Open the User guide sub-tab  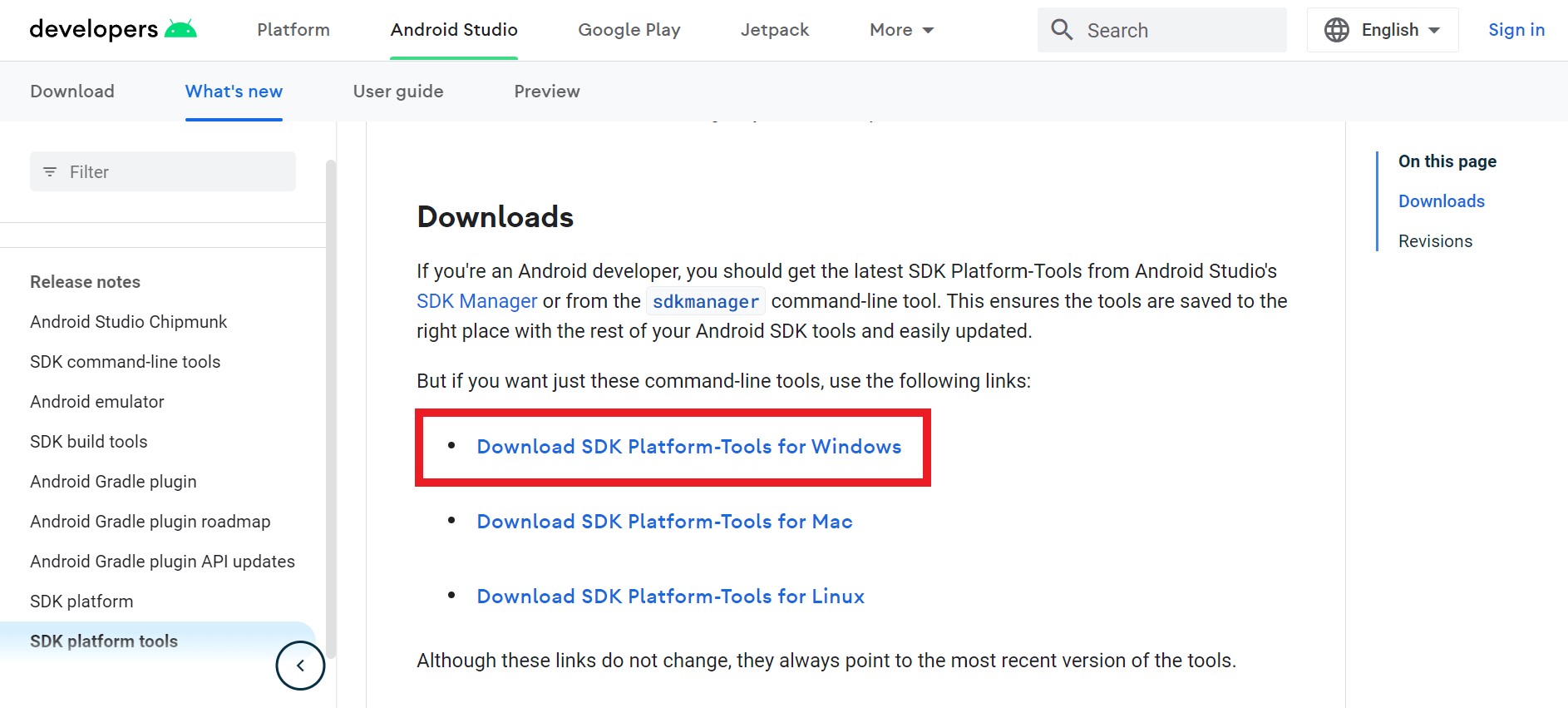tap(398, 92)
